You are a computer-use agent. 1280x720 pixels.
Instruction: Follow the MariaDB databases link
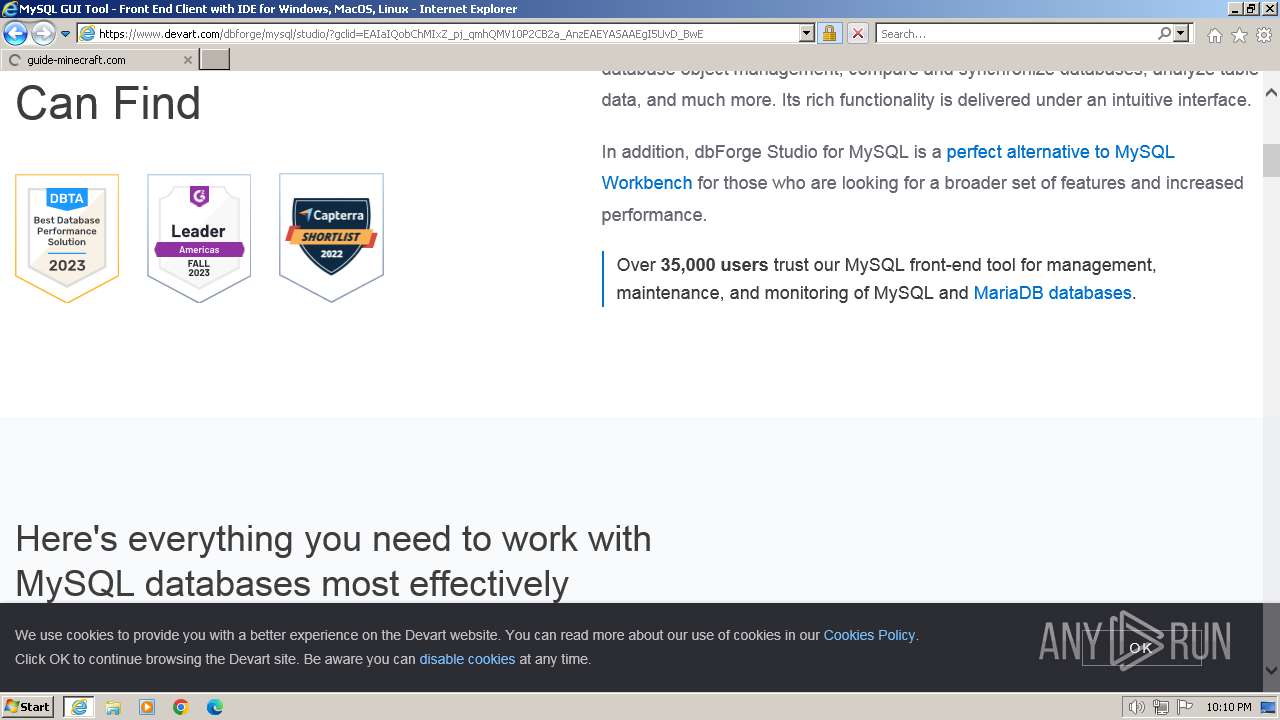(1052, 293)
